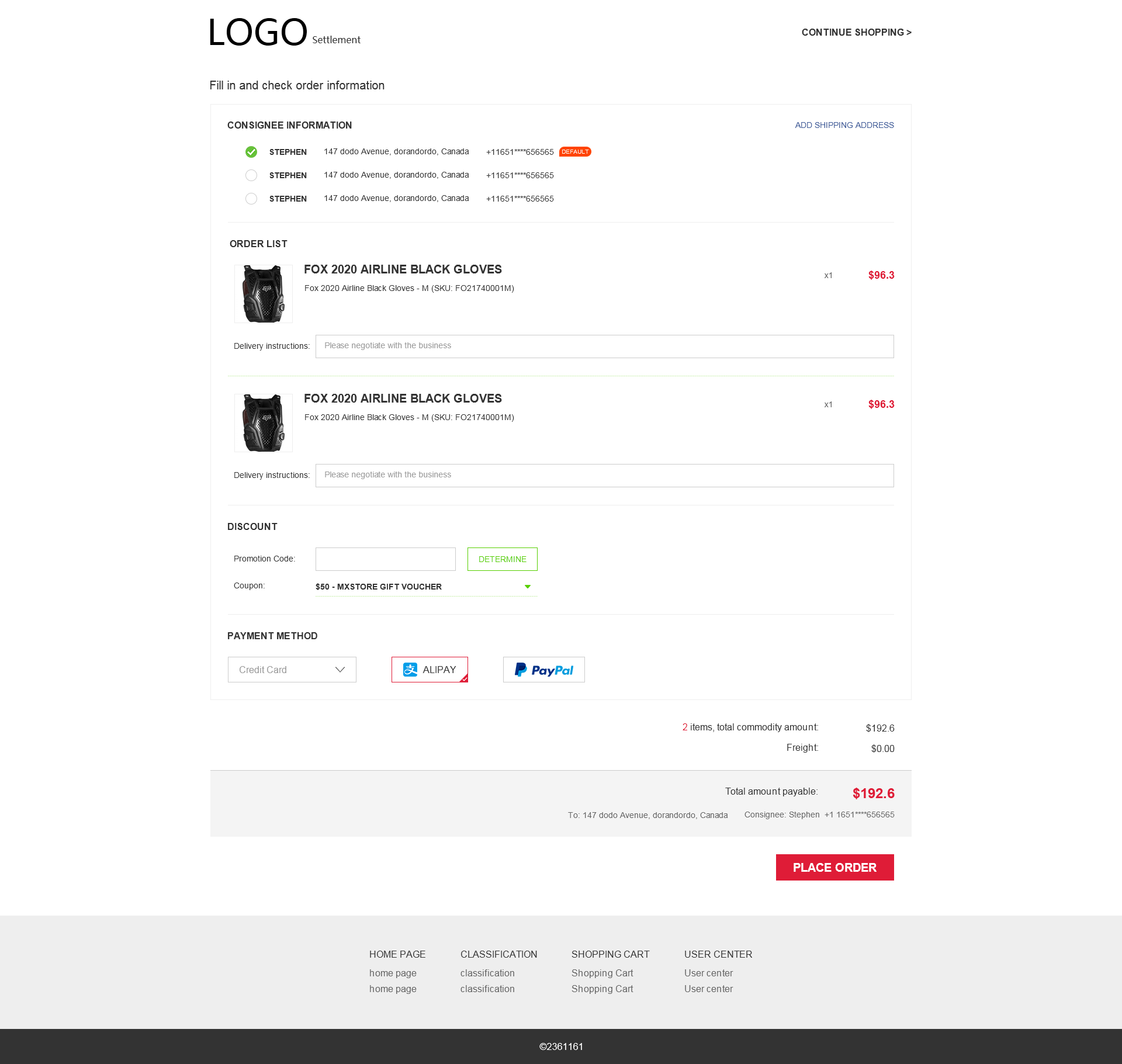1122x1064 pixels.
Task: Select the green checked default address radio
Action: coord(251,152)
